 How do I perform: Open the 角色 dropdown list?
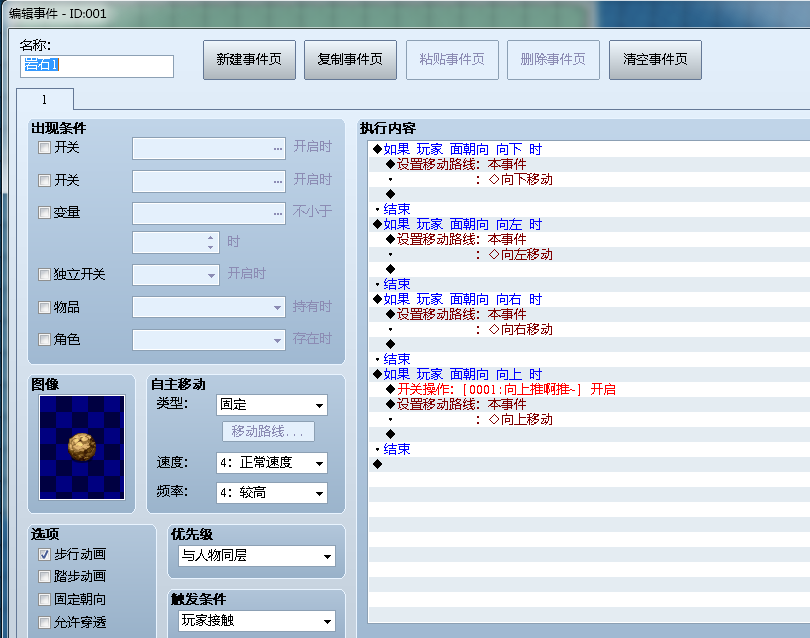point(209,340)
